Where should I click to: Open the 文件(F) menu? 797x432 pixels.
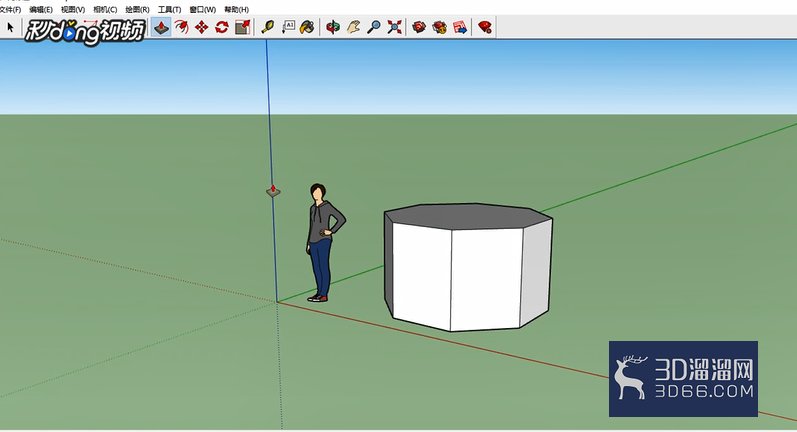[x=10, y=10]
